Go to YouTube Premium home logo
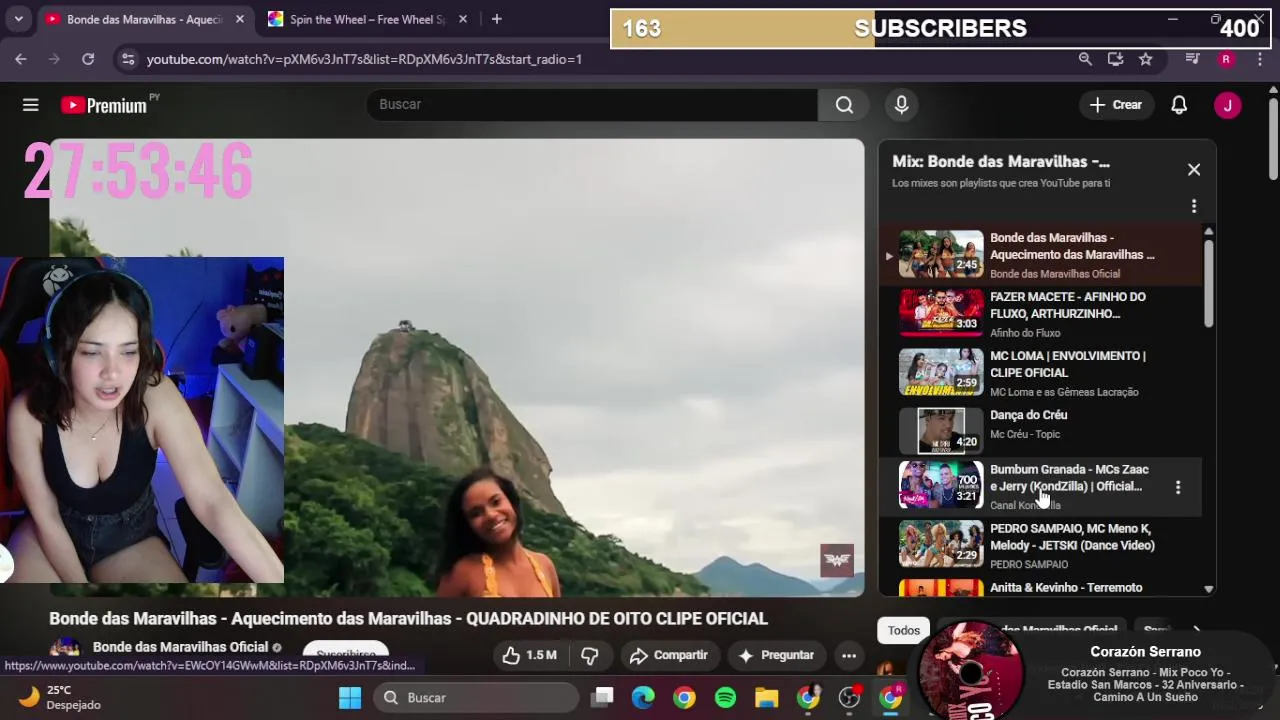Image resolution: width=1280 pixels, height=720 pixels. [x=104, y=105]
